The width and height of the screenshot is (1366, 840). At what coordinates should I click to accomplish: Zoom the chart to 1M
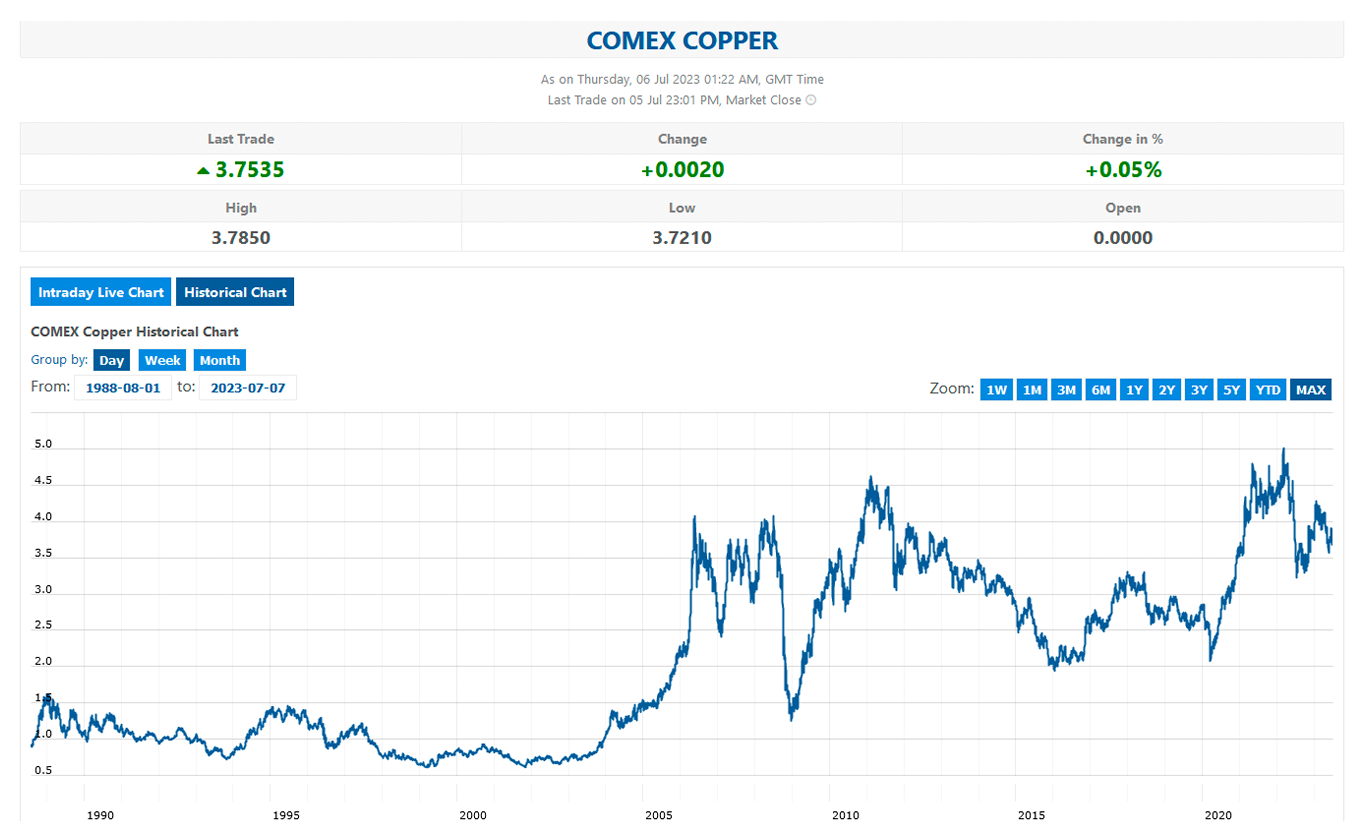(x=1032, y=390)
